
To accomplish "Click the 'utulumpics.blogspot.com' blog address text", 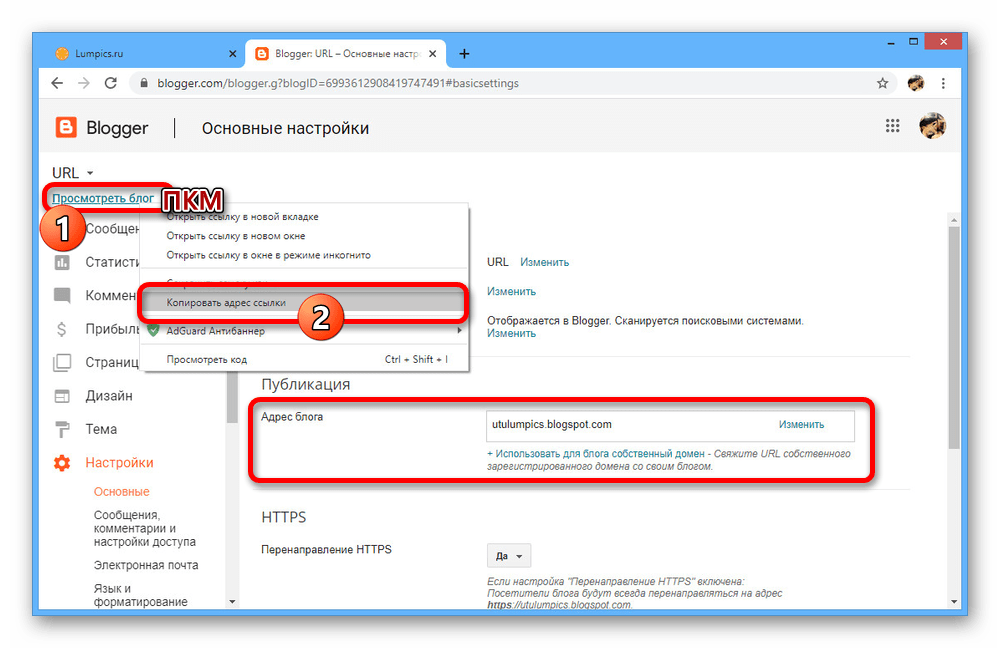I will tap(552, 424).
